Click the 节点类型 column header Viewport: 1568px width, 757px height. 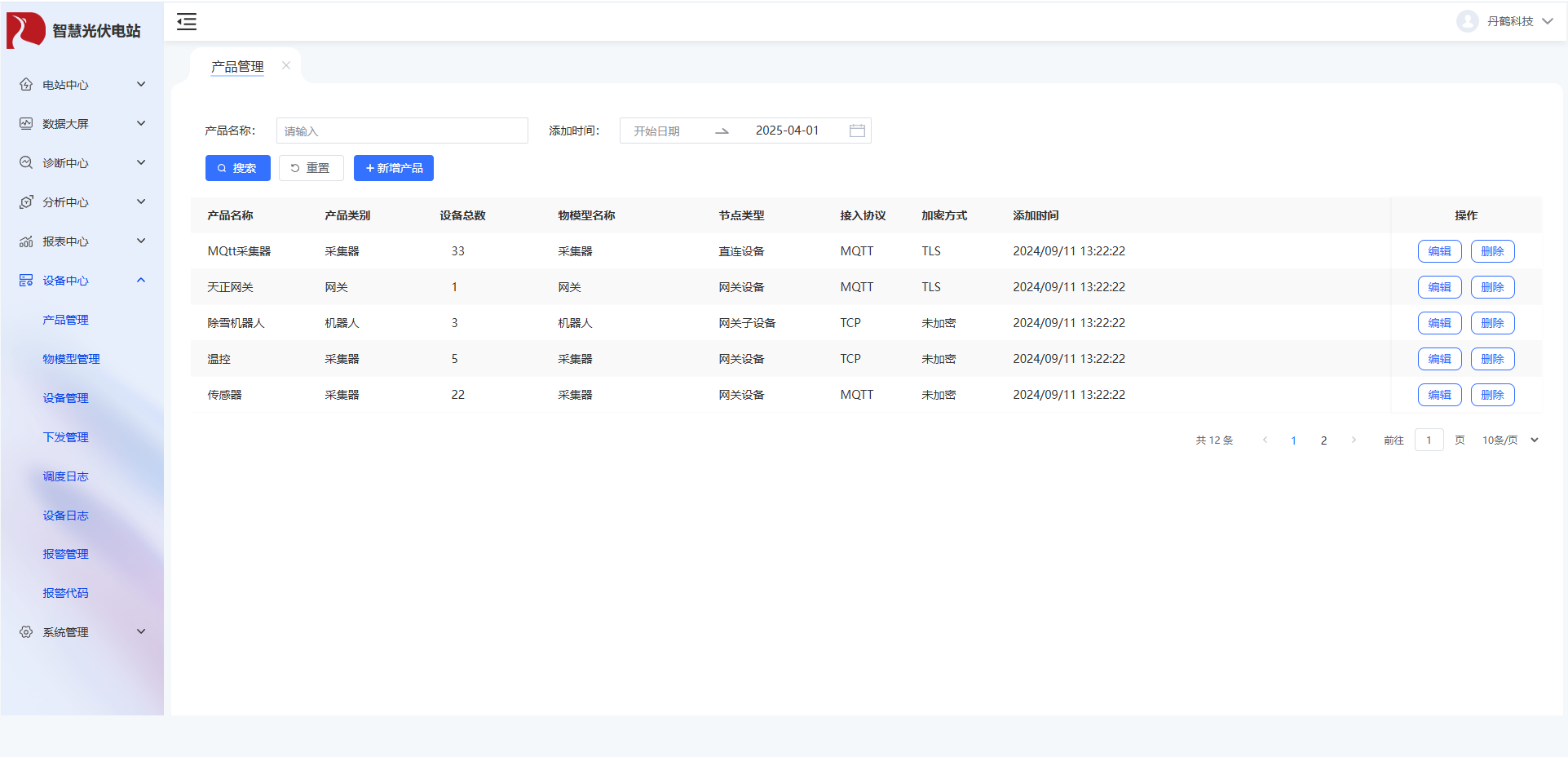pos(741,215)
